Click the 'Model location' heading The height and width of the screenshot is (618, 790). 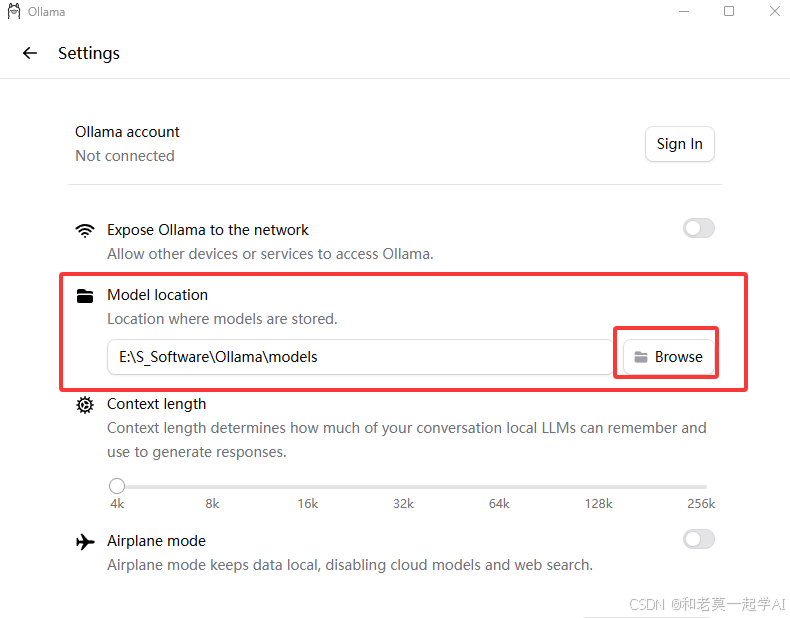tap(157, 295)
